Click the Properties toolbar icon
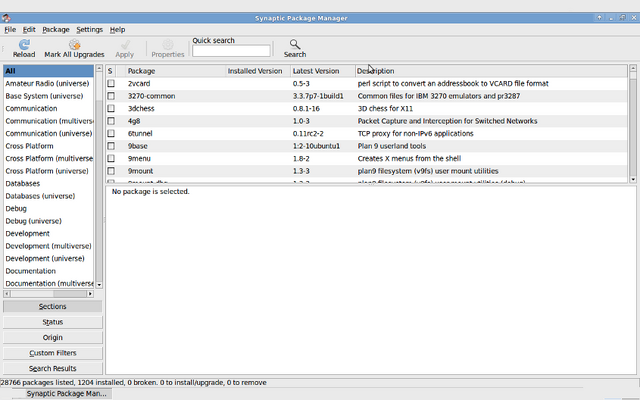Screen dimensions: 640x400 (x=168, y=44)
